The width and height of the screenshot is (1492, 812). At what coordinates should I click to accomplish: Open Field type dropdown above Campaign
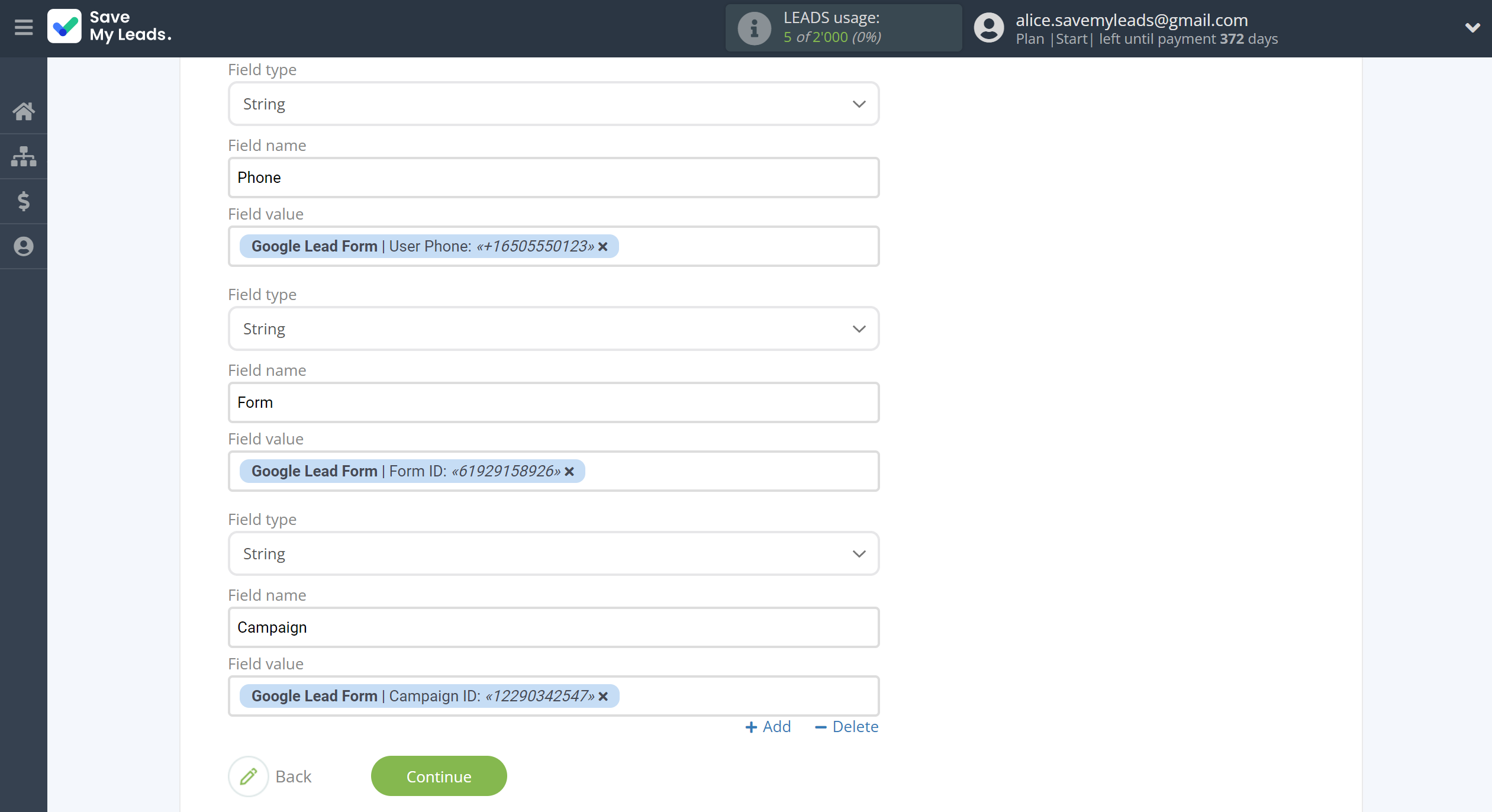pyautogui.click(x=553, y=553)
